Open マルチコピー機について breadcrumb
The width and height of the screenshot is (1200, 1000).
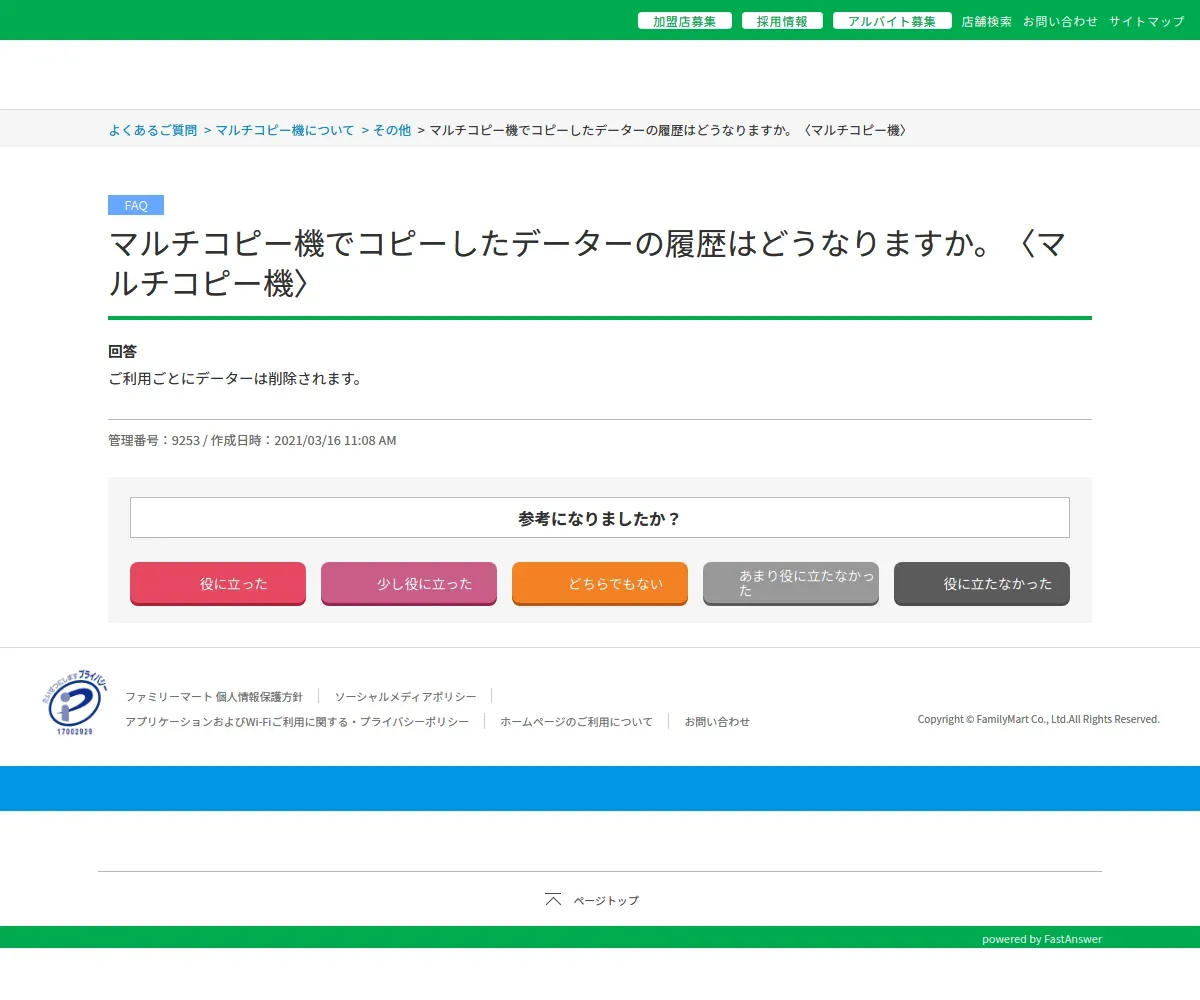click(x=285, y=130)
